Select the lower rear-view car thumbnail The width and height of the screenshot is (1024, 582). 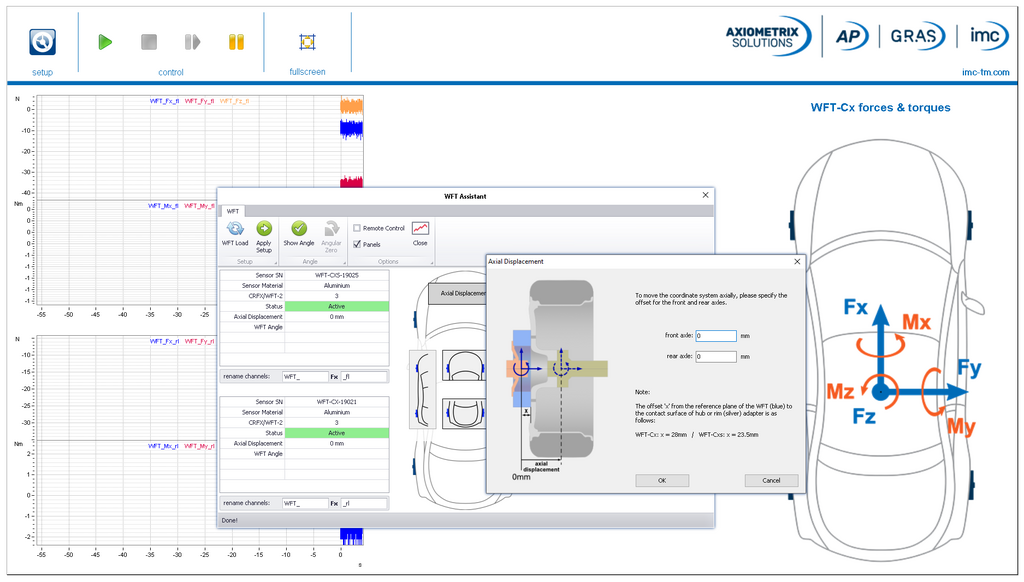pyautogui.click(x=464, y=413)
